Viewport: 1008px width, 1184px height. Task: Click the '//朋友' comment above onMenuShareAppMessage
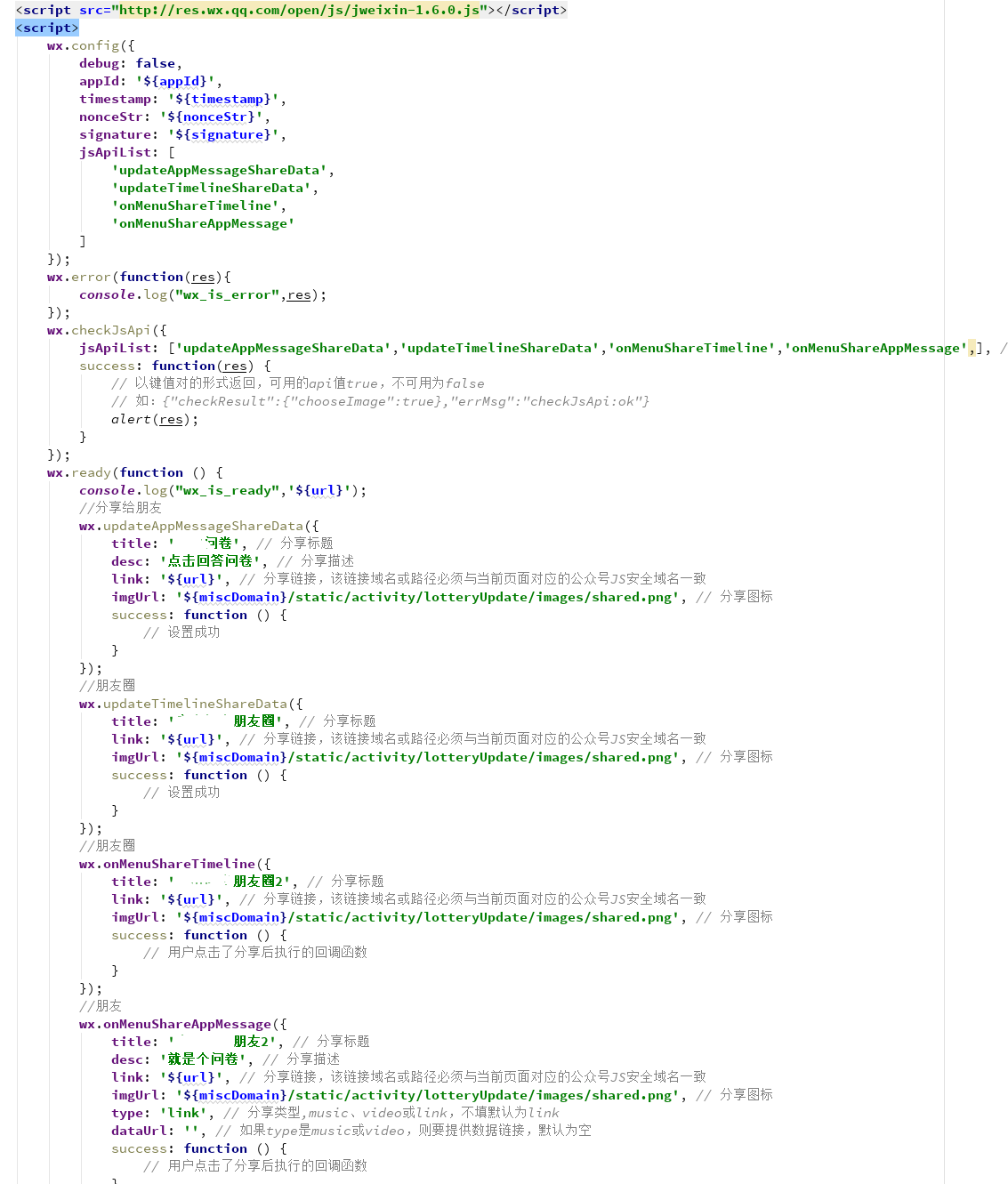pos(101,1006)
